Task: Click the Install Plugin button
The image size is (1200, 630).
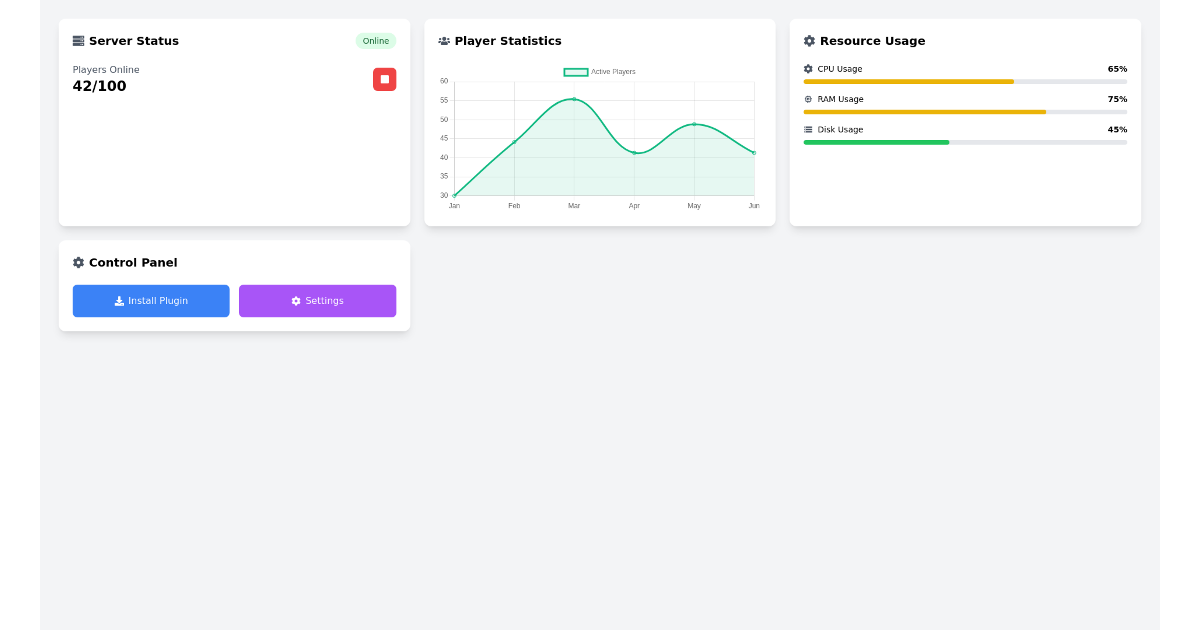Action: (x=151, y=300)
